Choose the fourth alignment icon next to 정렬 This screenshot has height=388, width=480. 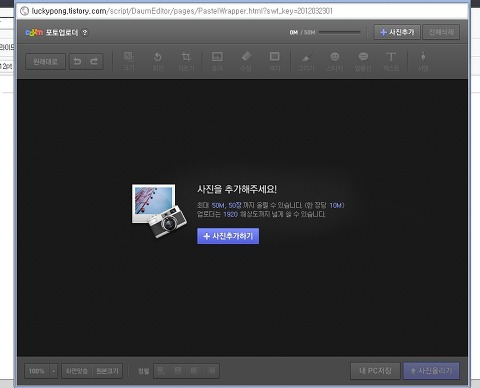click(x=211, y=370)
